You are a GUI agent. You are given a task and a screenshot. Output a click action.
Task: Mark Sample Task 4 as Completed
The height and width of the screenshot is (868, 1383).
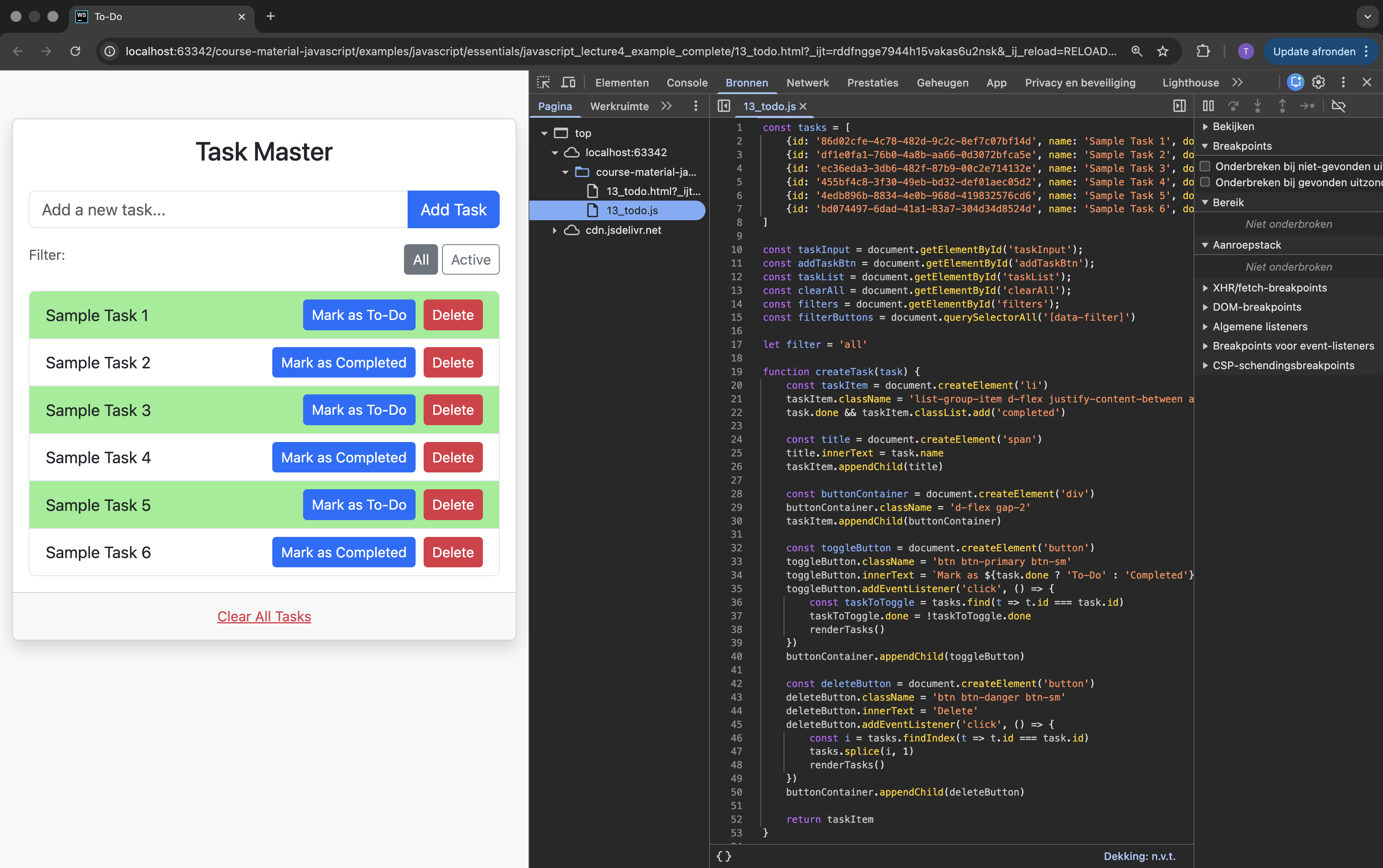click(343, 457)
